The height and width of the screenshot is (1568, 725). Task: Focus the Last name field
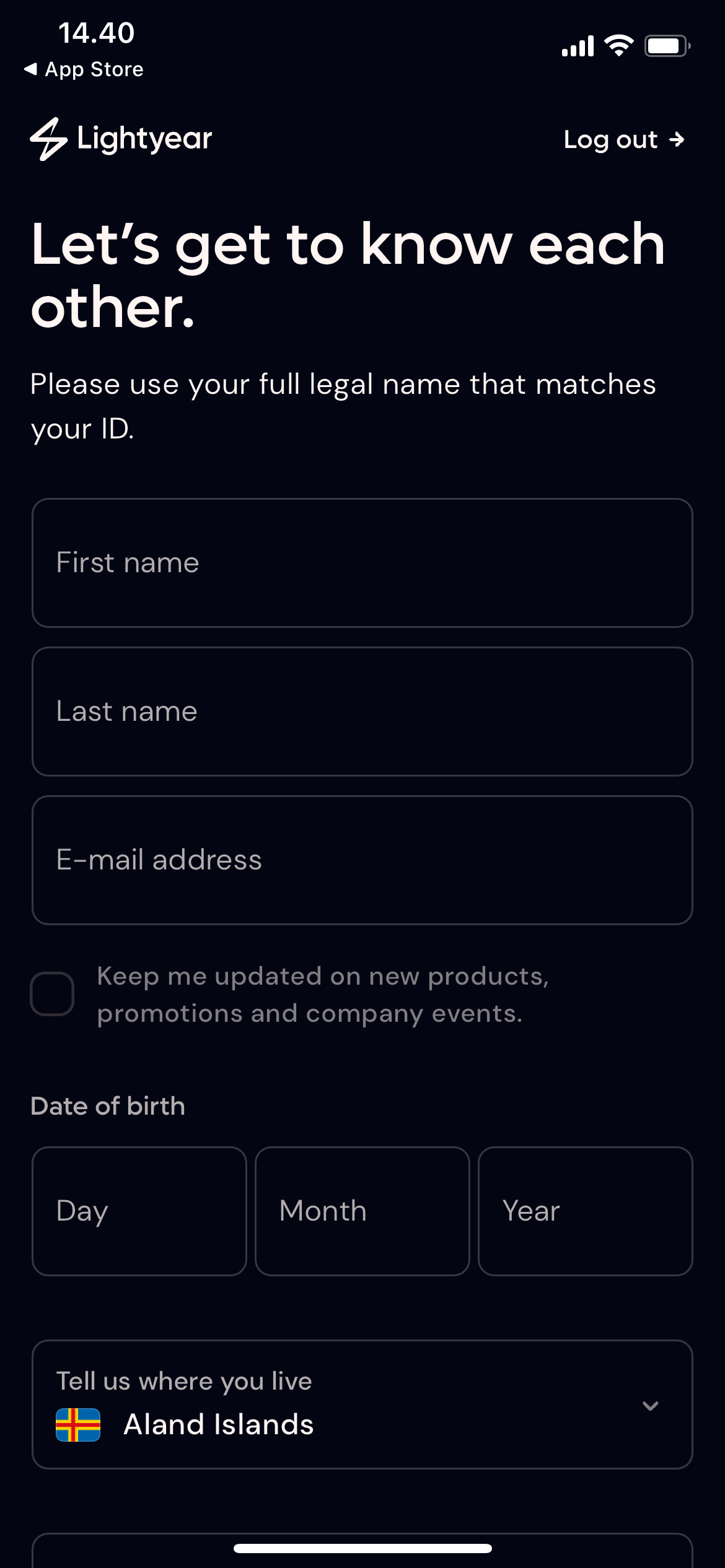[362, 712]
